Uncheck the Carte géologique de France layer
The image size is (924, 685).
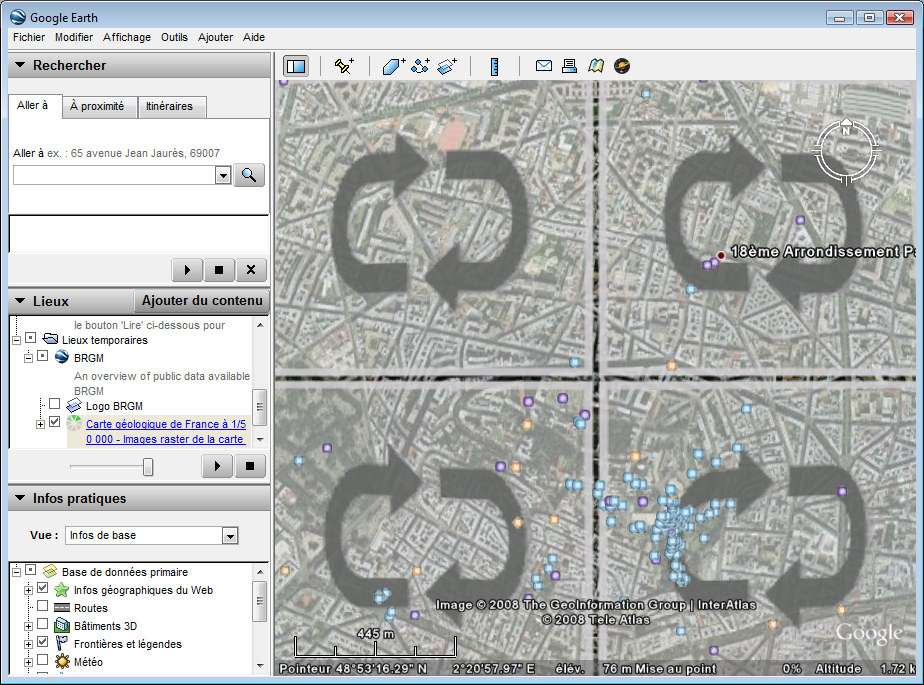pos(54,422)
